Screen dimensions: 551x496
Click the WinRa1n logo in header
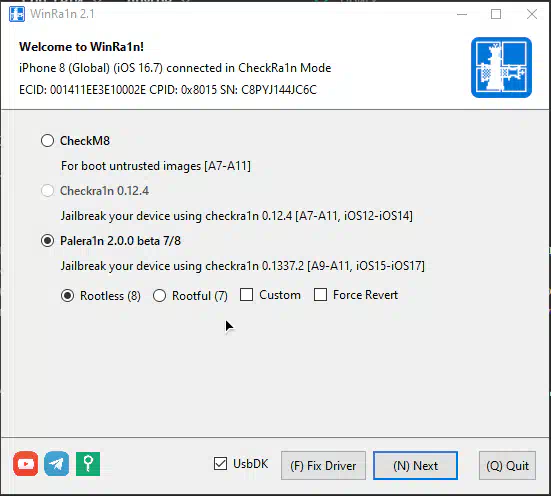tap(501, 67)
